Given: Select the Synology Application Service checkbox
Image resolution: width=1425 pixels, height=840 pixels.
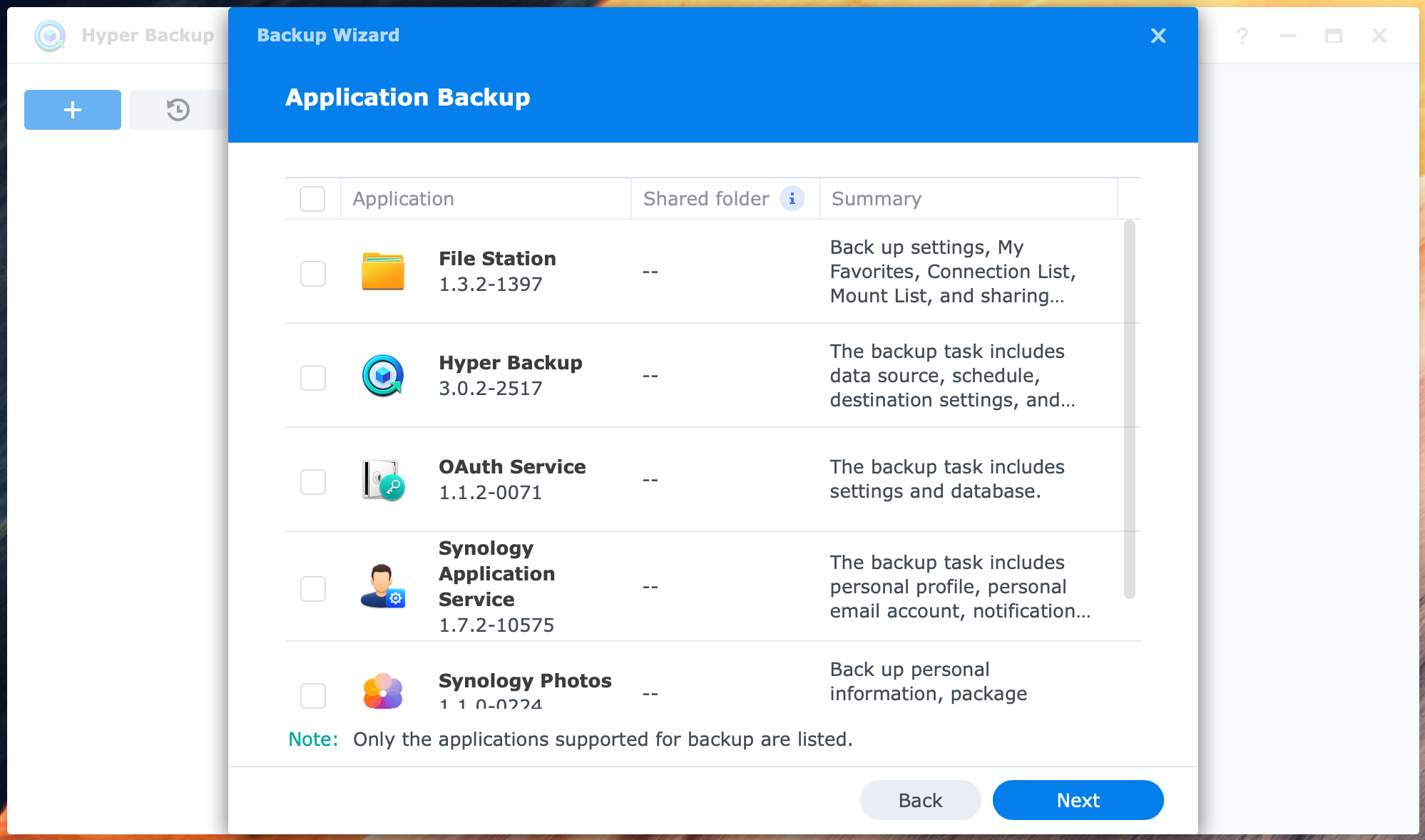Looking at the screenshot, I should [312, 588].
